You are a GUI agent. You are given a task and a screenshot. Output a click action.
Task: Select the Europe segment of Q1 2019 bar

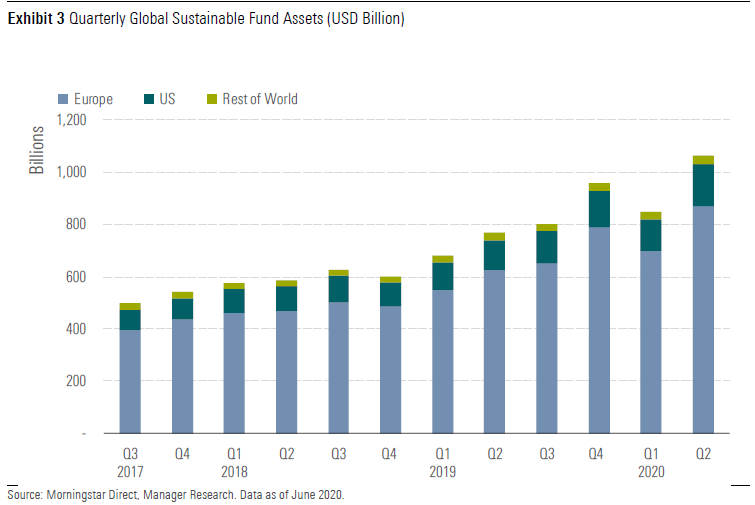[442, 361]
